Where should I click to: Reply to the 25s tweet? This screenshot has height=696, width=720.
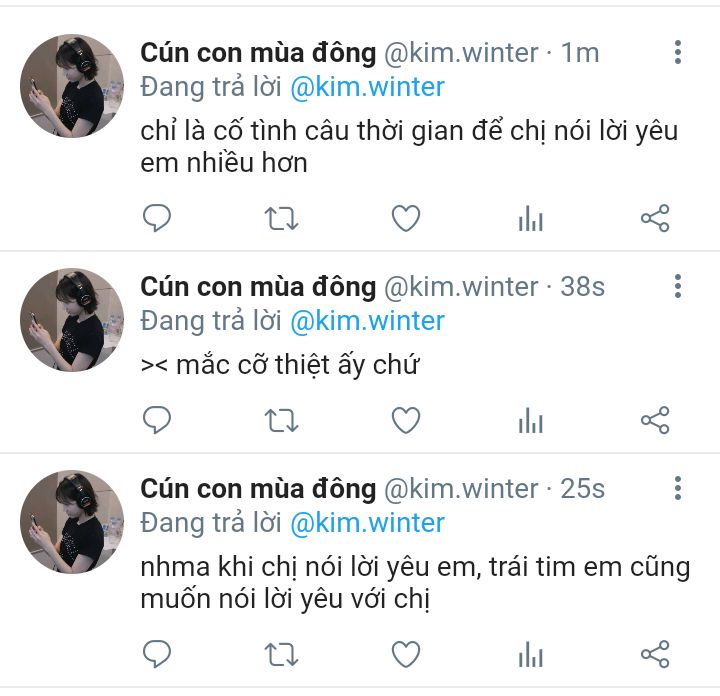157,653
